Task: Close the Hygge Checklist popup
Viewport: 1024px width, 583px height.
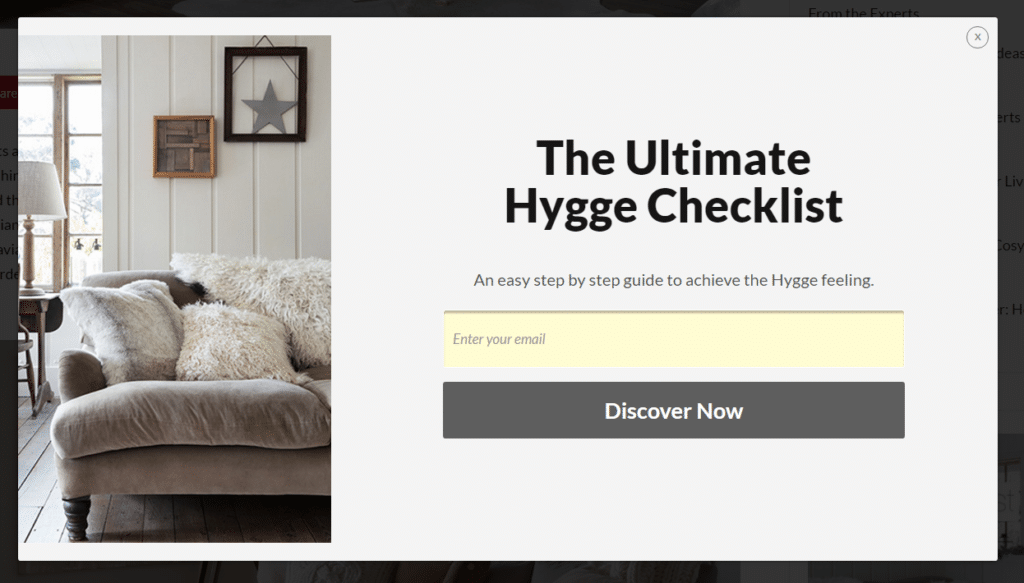Action: click(977, 37)
